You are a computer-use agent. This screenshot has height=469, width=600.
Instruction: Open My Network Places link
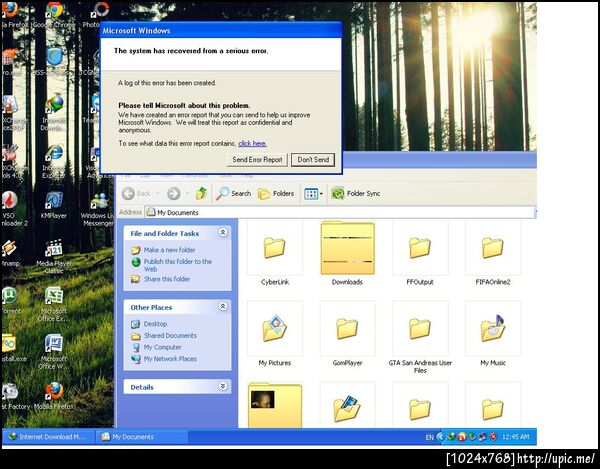pyautogui.click(x=170, y=359)
